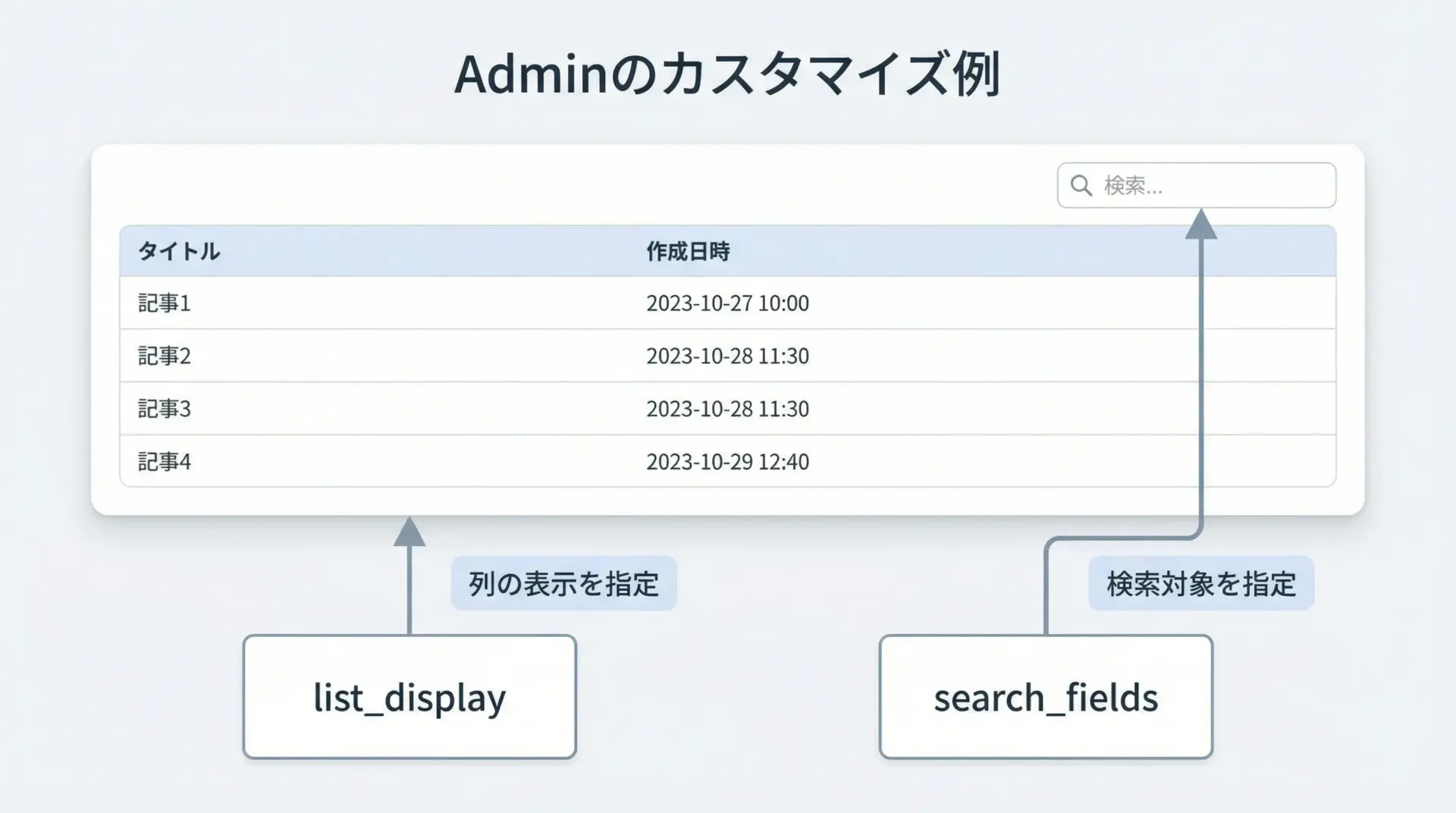This screenshot has height=813, width=1456.
Task: Click the magnifying glass search icon
Action: tap(1081, 186)
